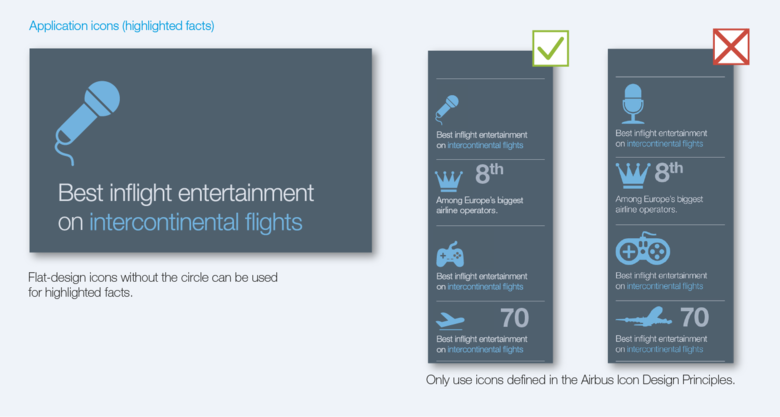Select the game controller icon in the correct example panel
This screenshot has width=780, height=417.
click(450, 255)
